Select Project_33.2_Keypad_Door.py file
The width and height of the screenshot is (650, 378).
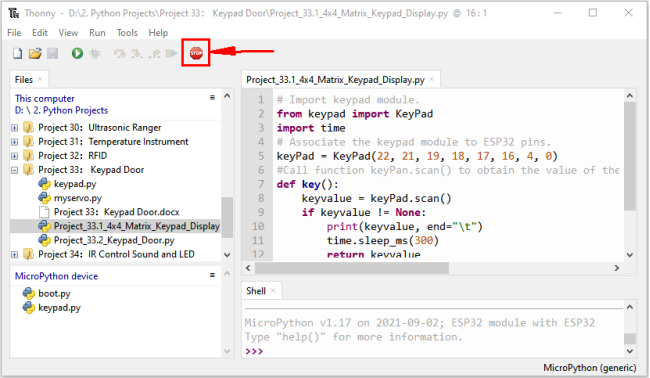click(114, 240)
